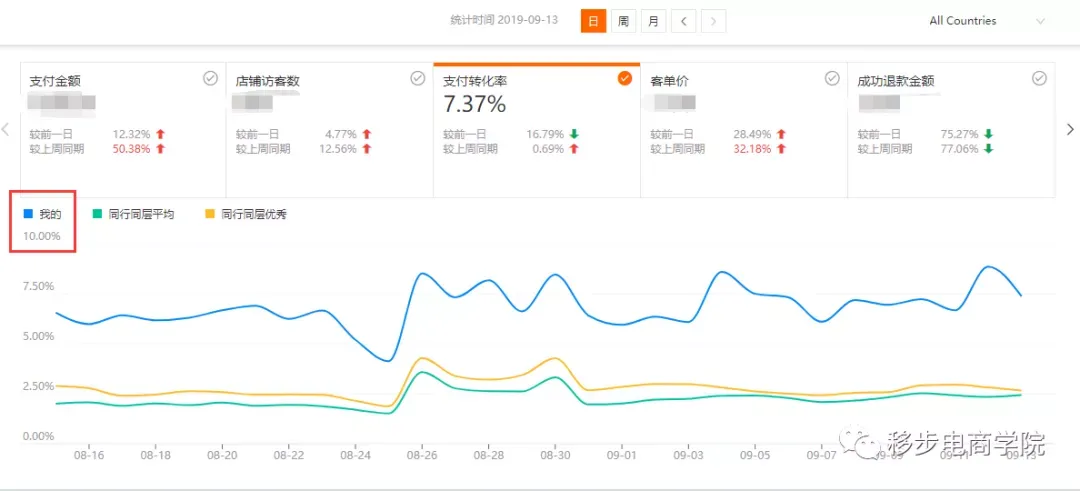Click the 12.32% daily change in 支付金额
The image size is (1080, 491).
pyautogui.click(x=131, y=134)
